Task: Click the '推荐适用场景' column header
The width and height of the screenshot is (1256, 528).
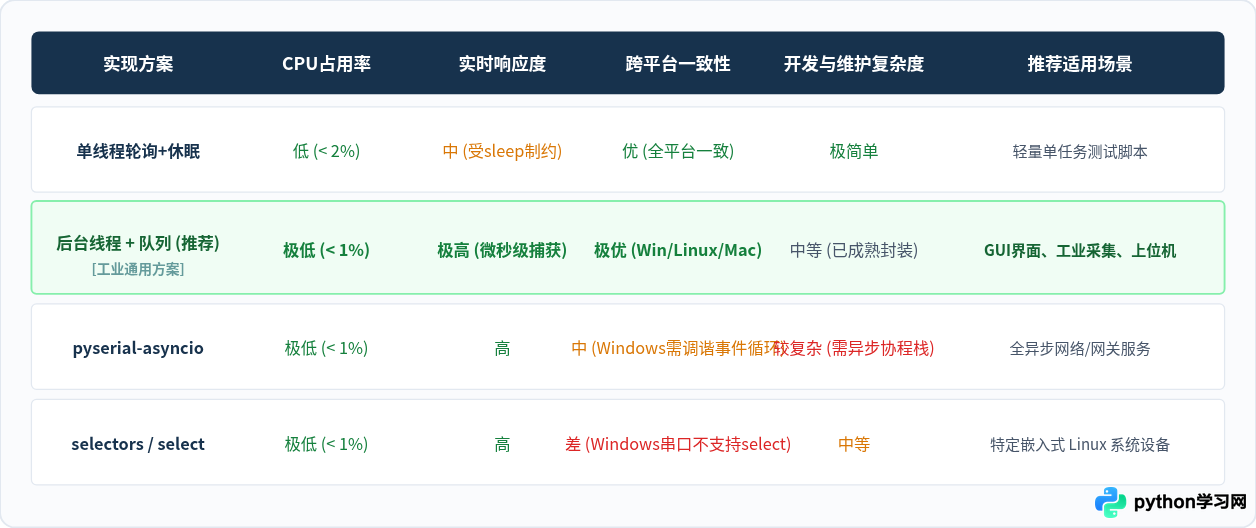Action: point(1080,64)
